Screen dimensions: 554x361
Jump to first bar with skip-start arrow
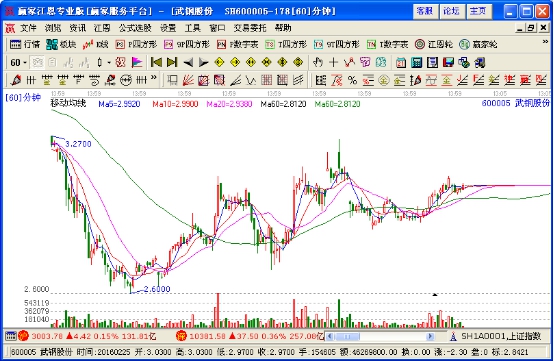[x=156, y=63]
